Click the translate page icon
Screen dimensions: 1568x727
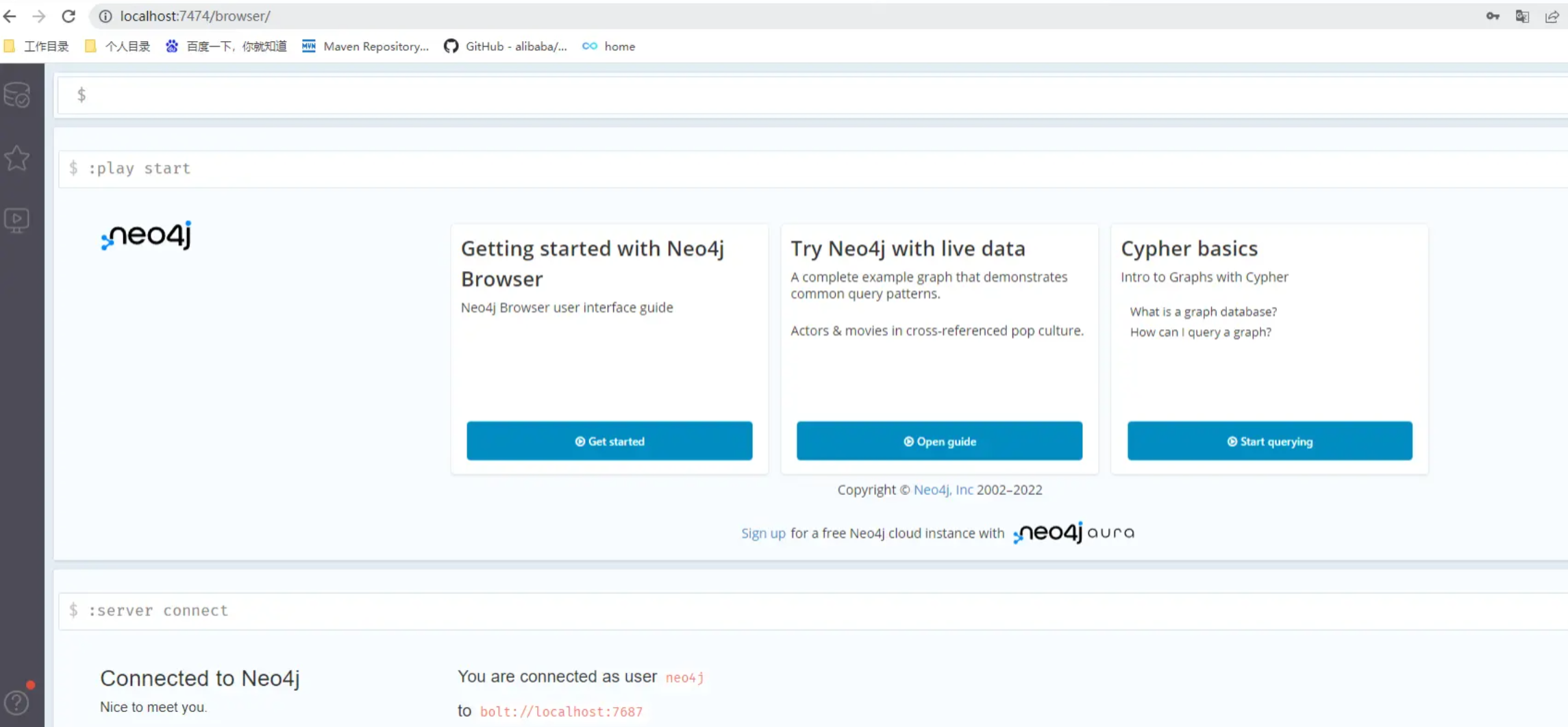1522,16
